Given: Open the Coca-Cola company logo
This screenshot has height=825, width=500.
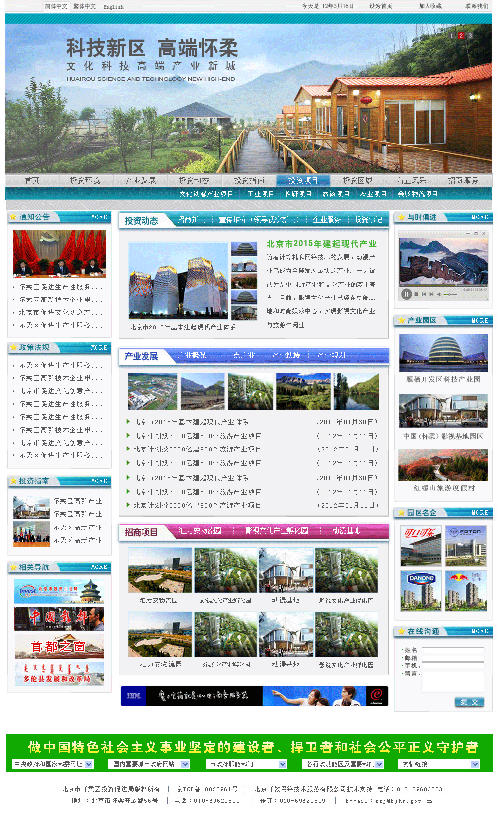Looking at the screenshot, I should pos(421,546).
